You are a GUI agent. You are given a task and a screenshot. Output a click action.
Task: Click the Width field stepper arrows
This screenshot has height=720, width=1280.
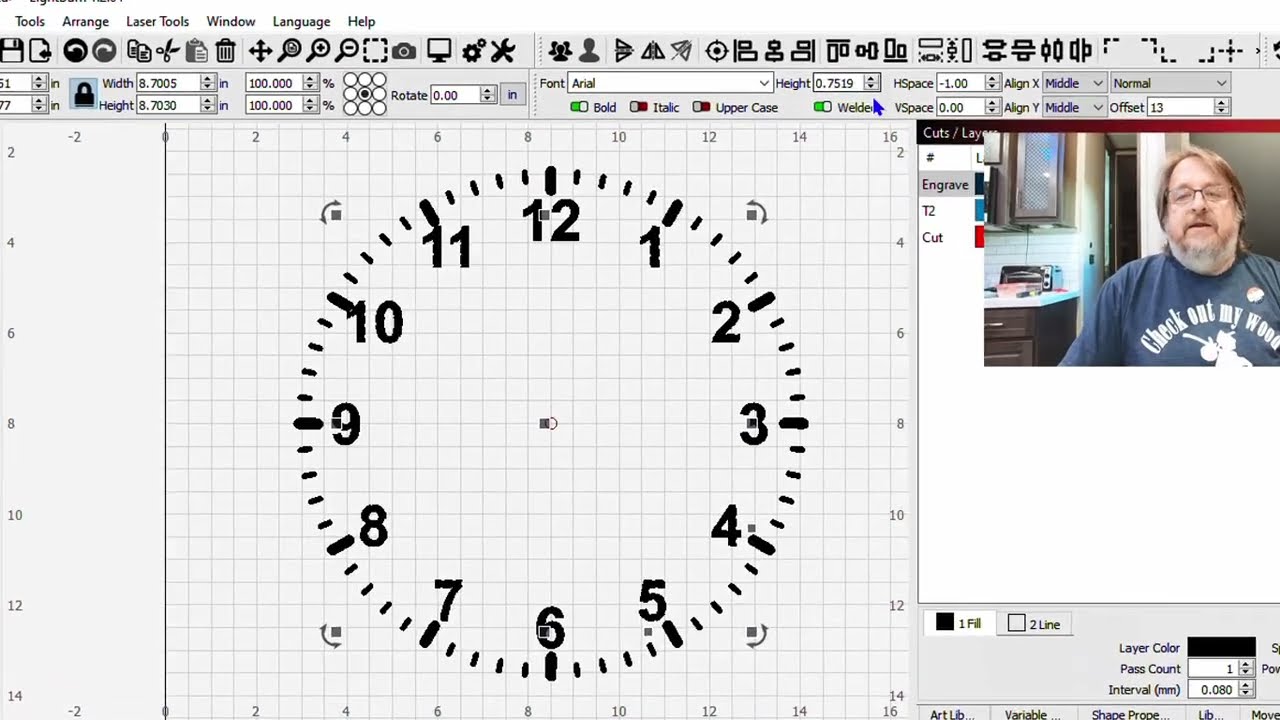click(207, 83)
